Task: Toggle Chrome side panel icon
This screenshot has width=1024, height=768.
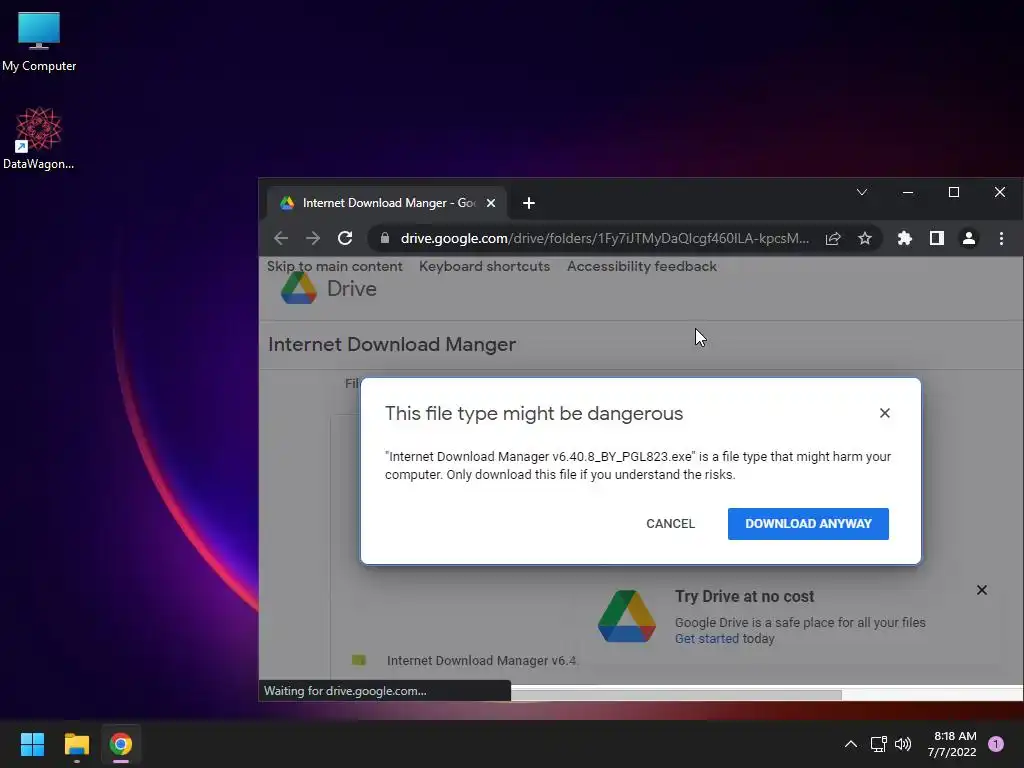Action: click(x=936, y=238)
